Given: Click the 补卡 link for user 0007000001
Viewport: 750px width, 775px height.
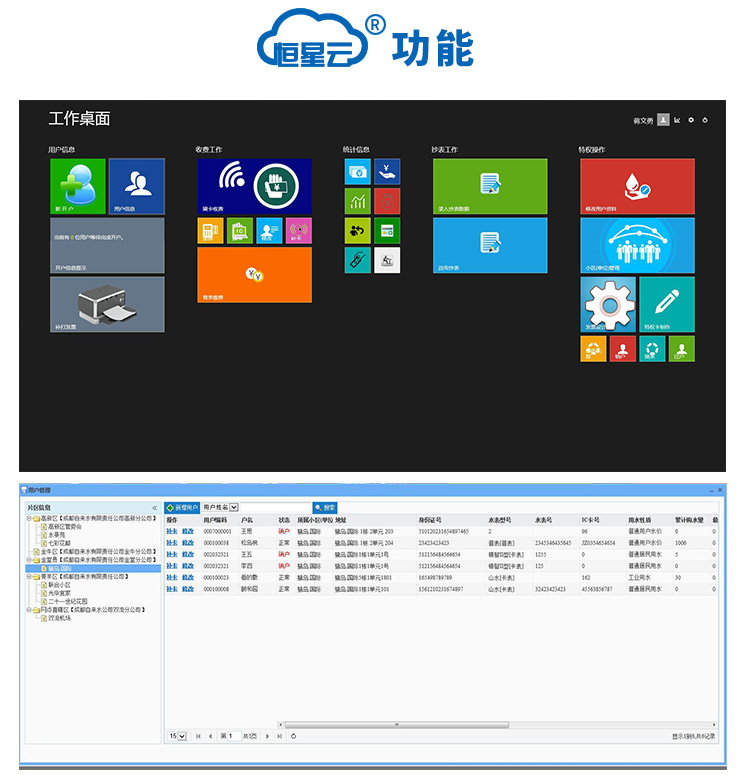Looking at the screenshot, I should pyautogui.click(x=172, y=531).
